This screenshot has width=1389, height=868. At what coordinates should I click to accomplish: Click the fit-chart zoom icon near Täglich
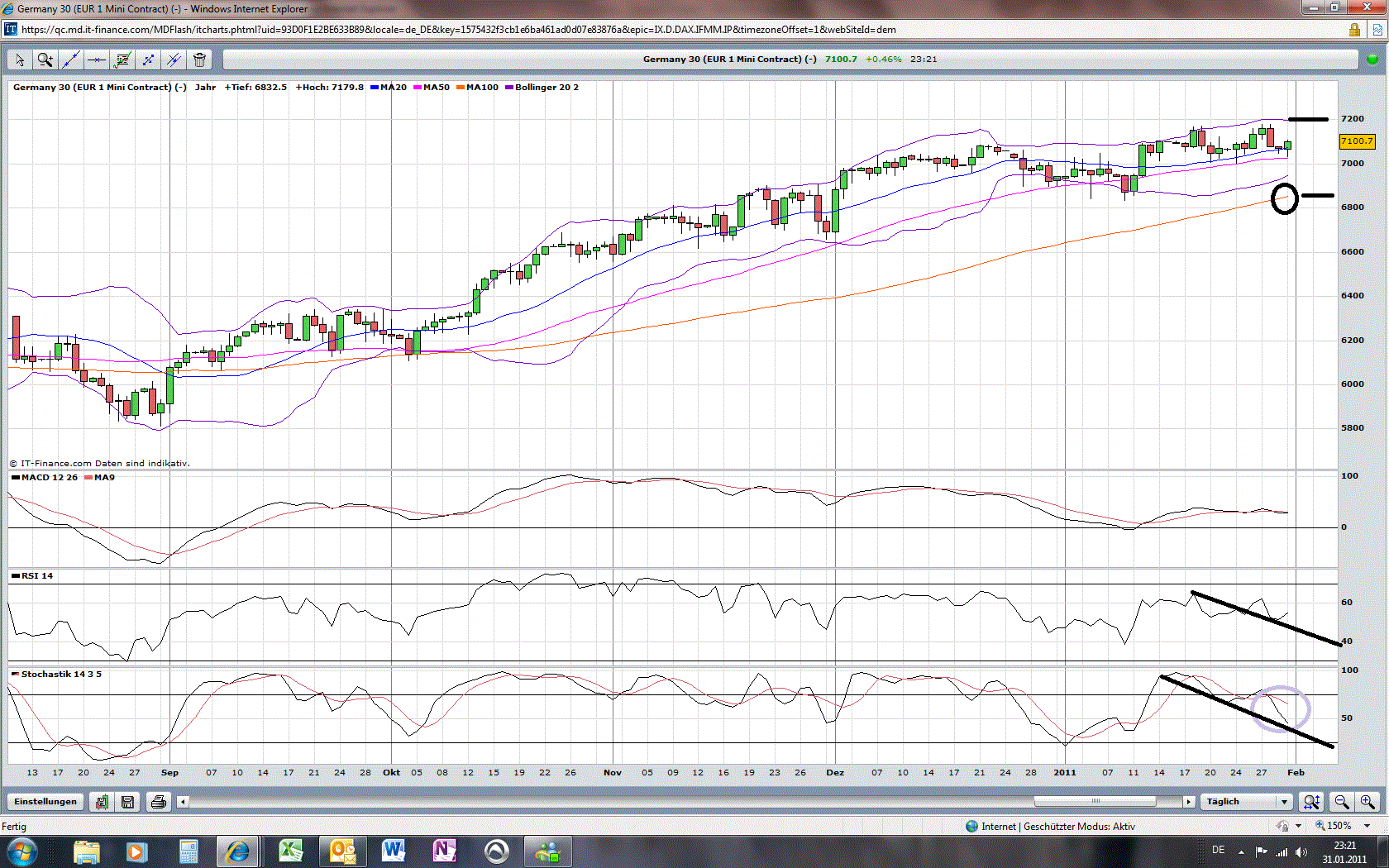click(1311, 802)
